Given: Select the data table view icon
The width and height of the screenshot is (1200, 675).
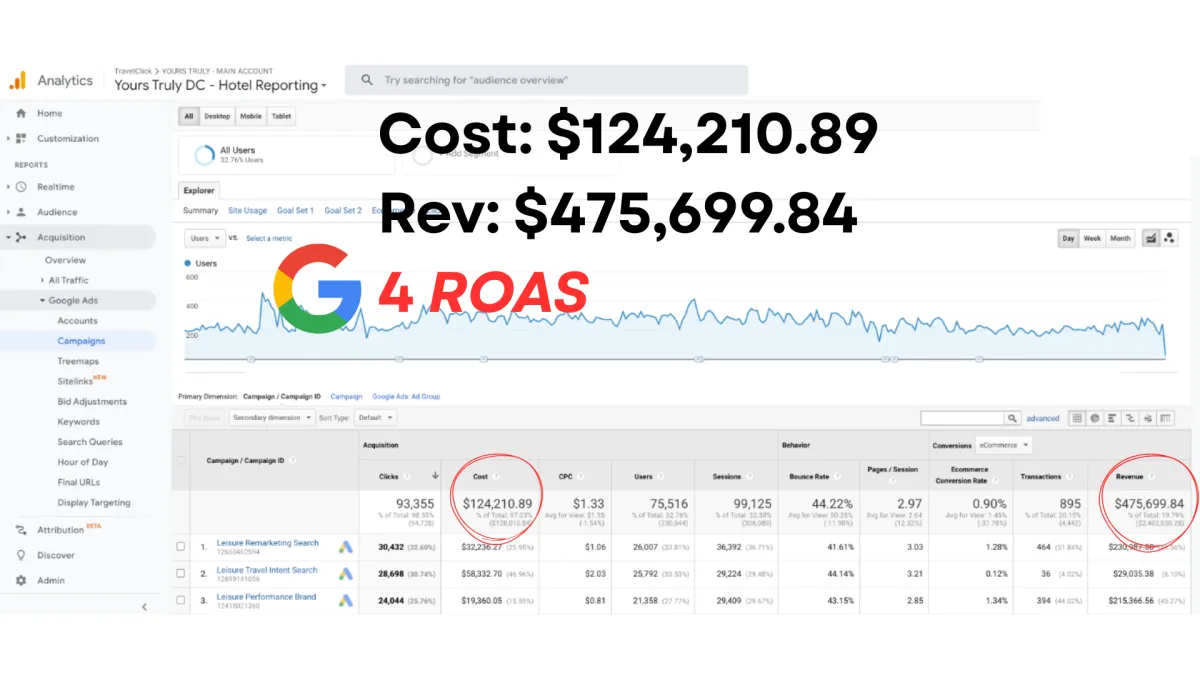Looking at the screenshot, I should click(1077, 418).
